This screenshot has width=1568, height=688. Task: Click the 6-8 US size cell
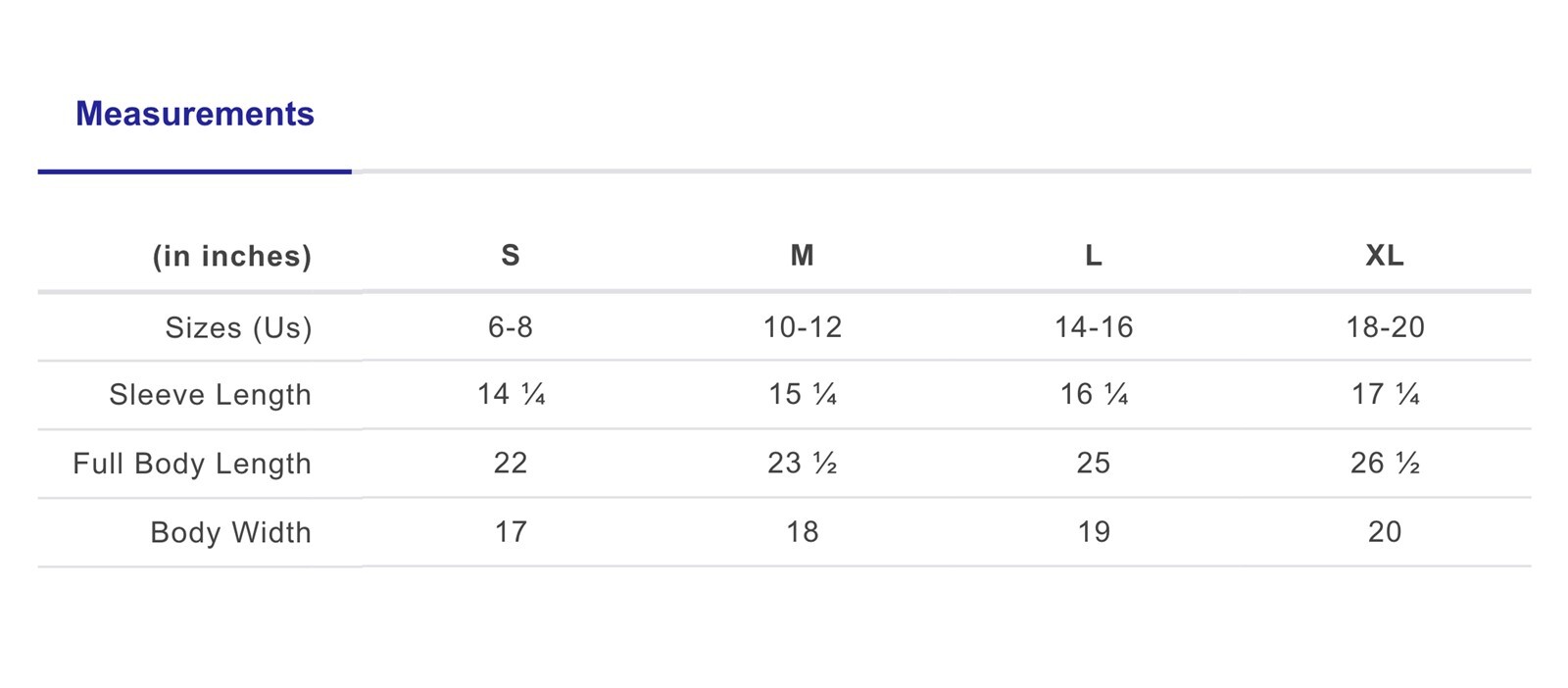point(511,327)
